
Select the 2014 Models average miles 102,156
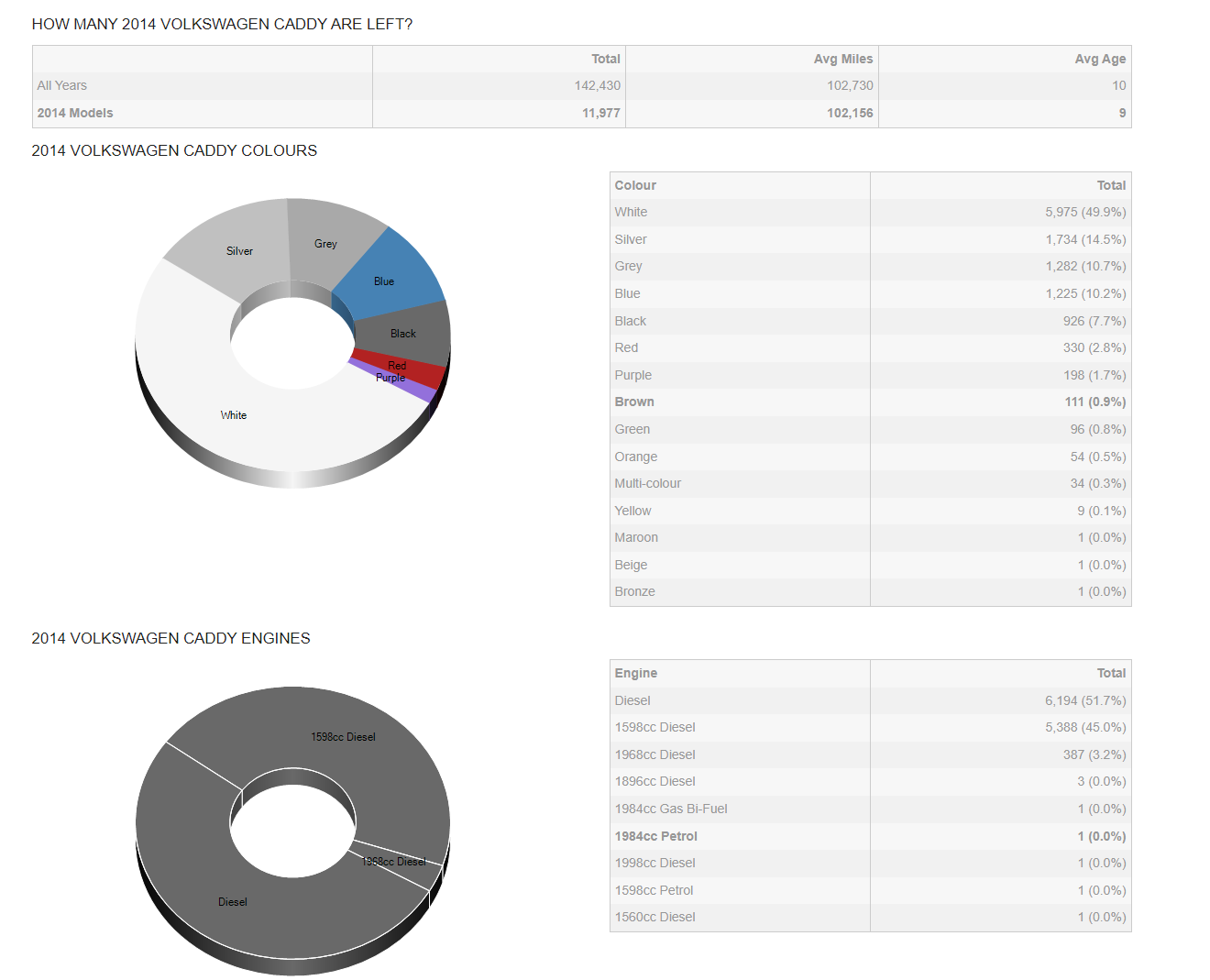pos(850,113)
